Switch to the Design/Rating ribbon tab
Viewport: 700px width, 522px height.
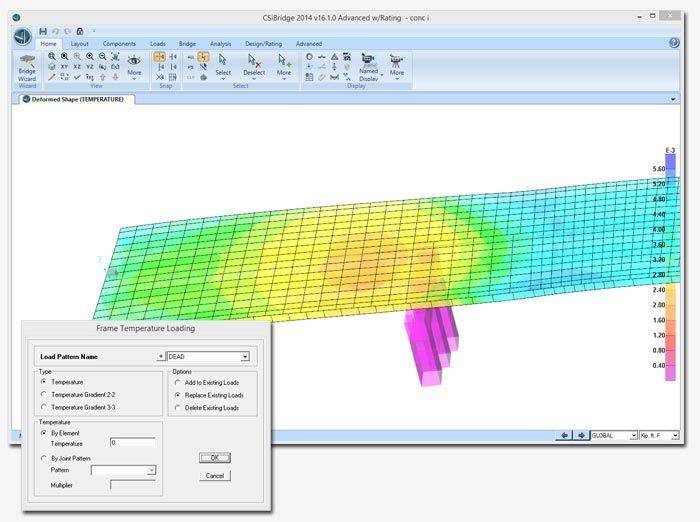pos(263,44)
